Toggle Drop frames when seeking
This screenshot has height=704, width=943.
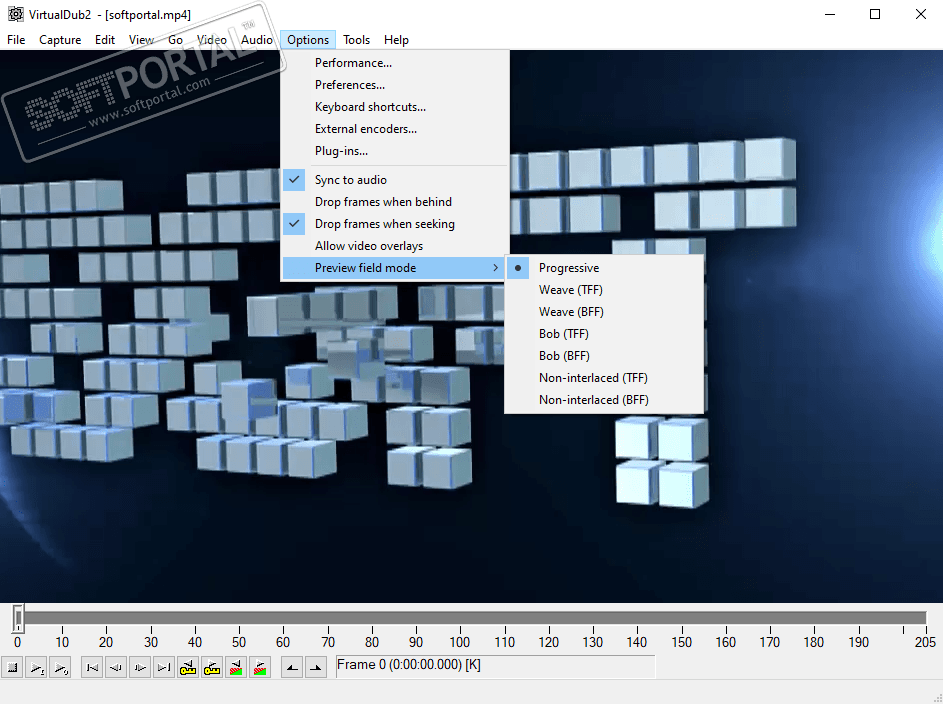[395, 224]
